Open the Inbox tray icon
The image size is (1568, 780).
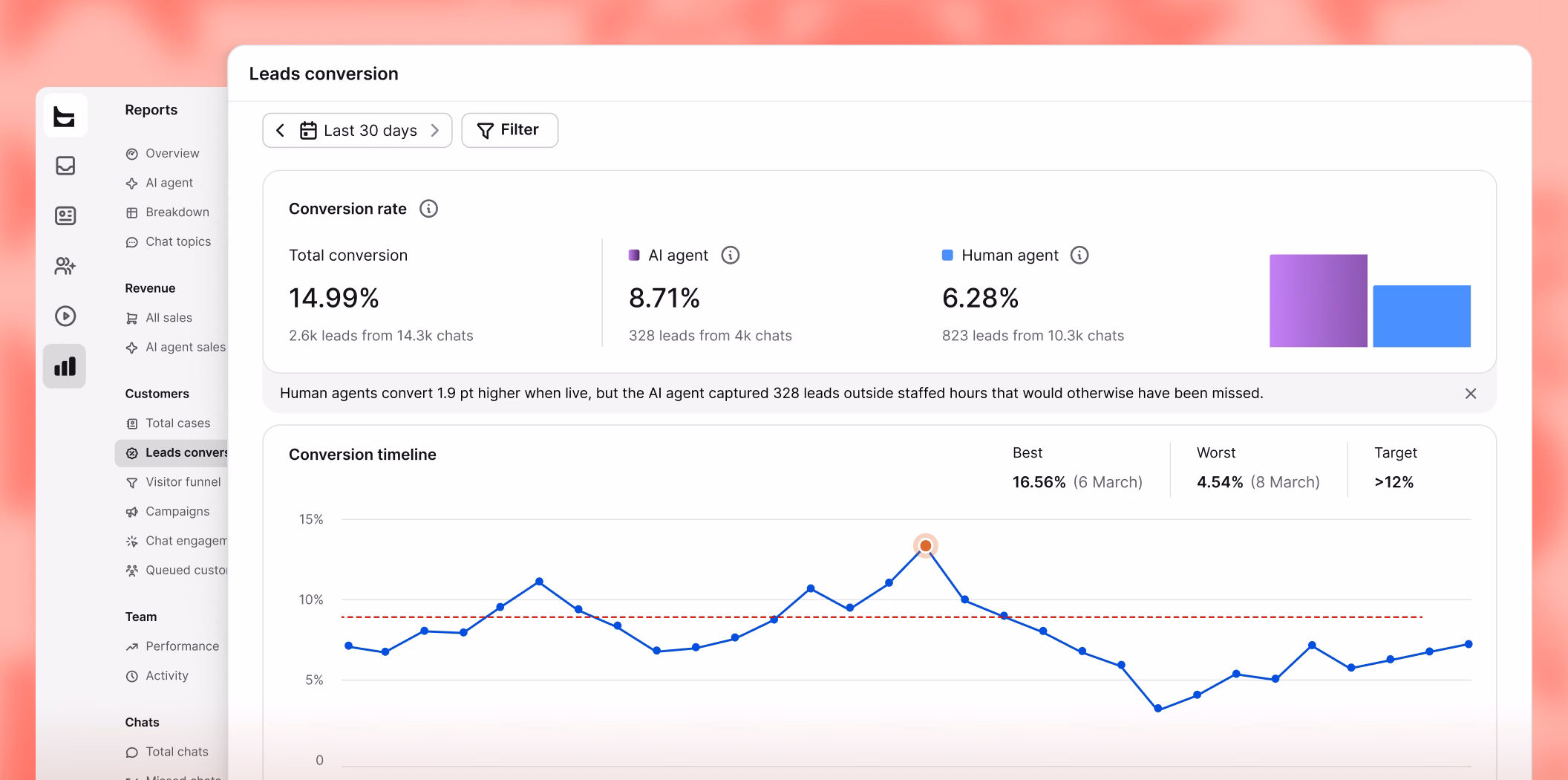(x=65, y=166)
